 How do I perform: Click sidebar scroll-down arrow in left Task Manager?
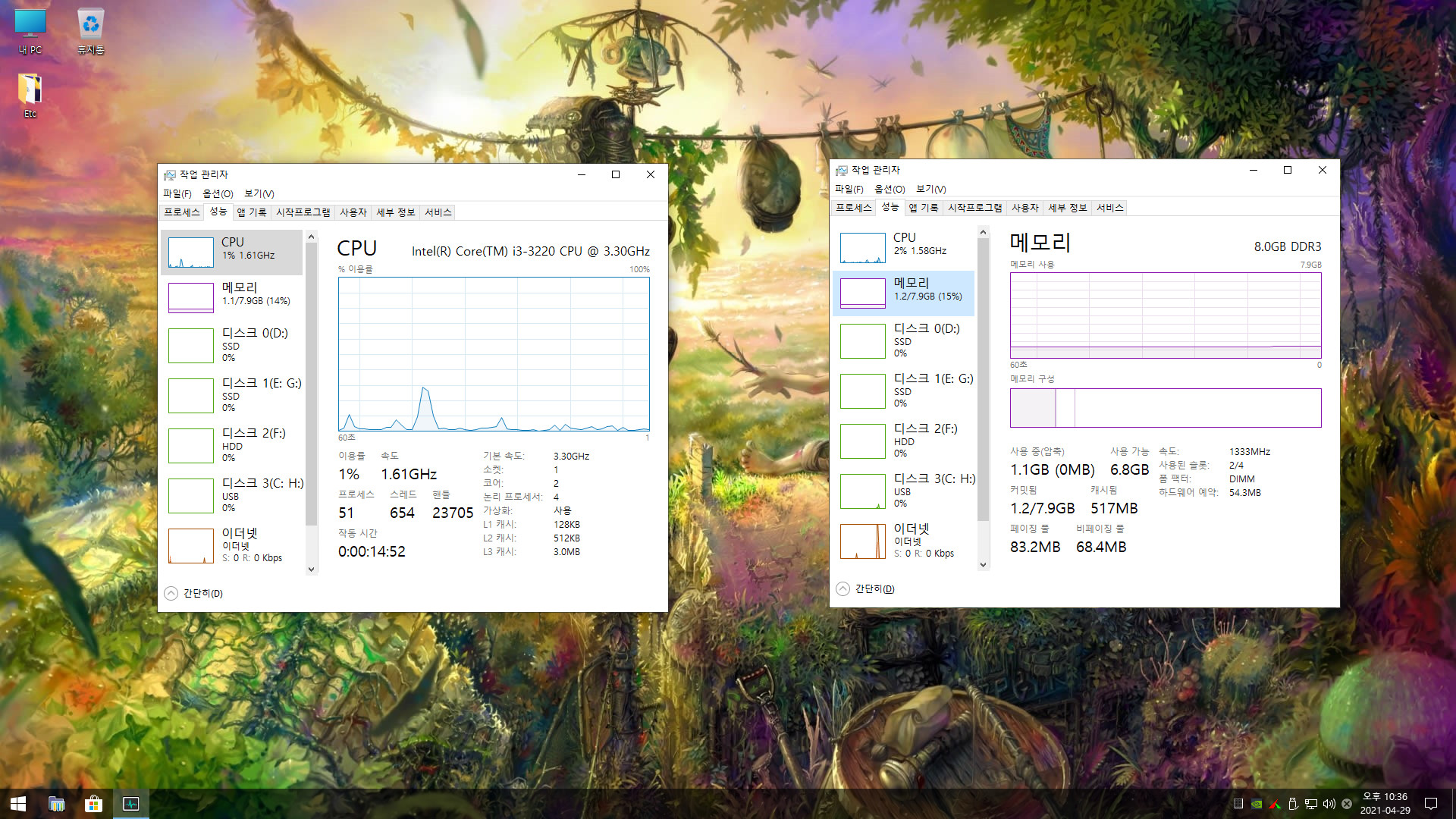click(x=311, y=569)
